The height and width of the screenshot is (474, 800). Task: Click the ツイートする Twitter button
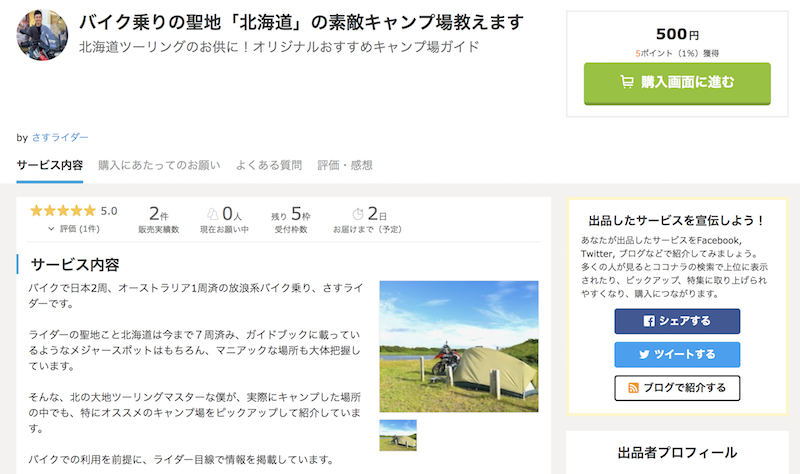[677, 354]
